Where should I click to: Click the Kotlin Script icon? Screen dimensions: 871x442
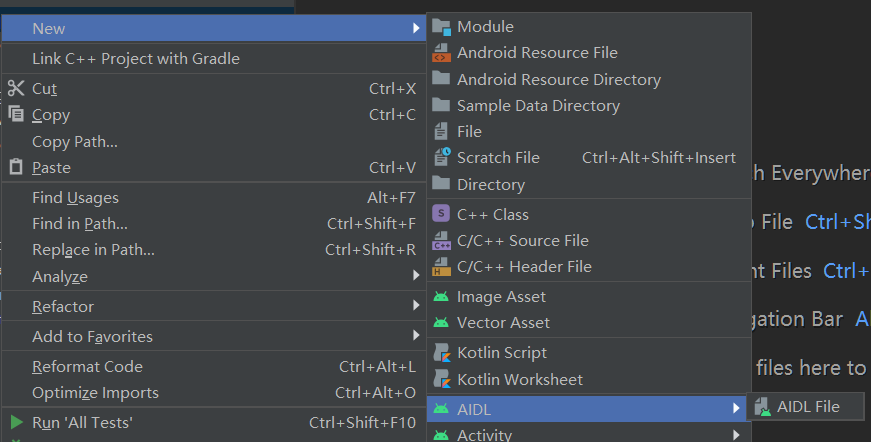(442, 353)
